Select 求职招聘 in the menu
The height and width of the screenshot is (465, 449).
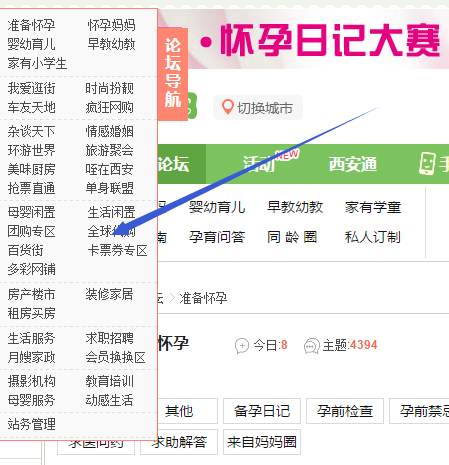coord(109,338)
